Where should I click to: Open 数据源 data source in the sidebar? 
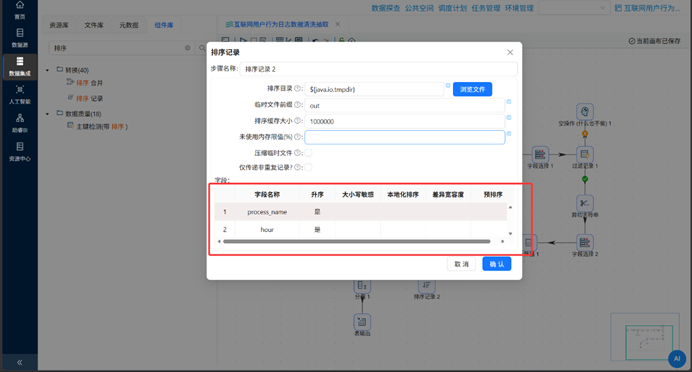[x=19, y=38]
